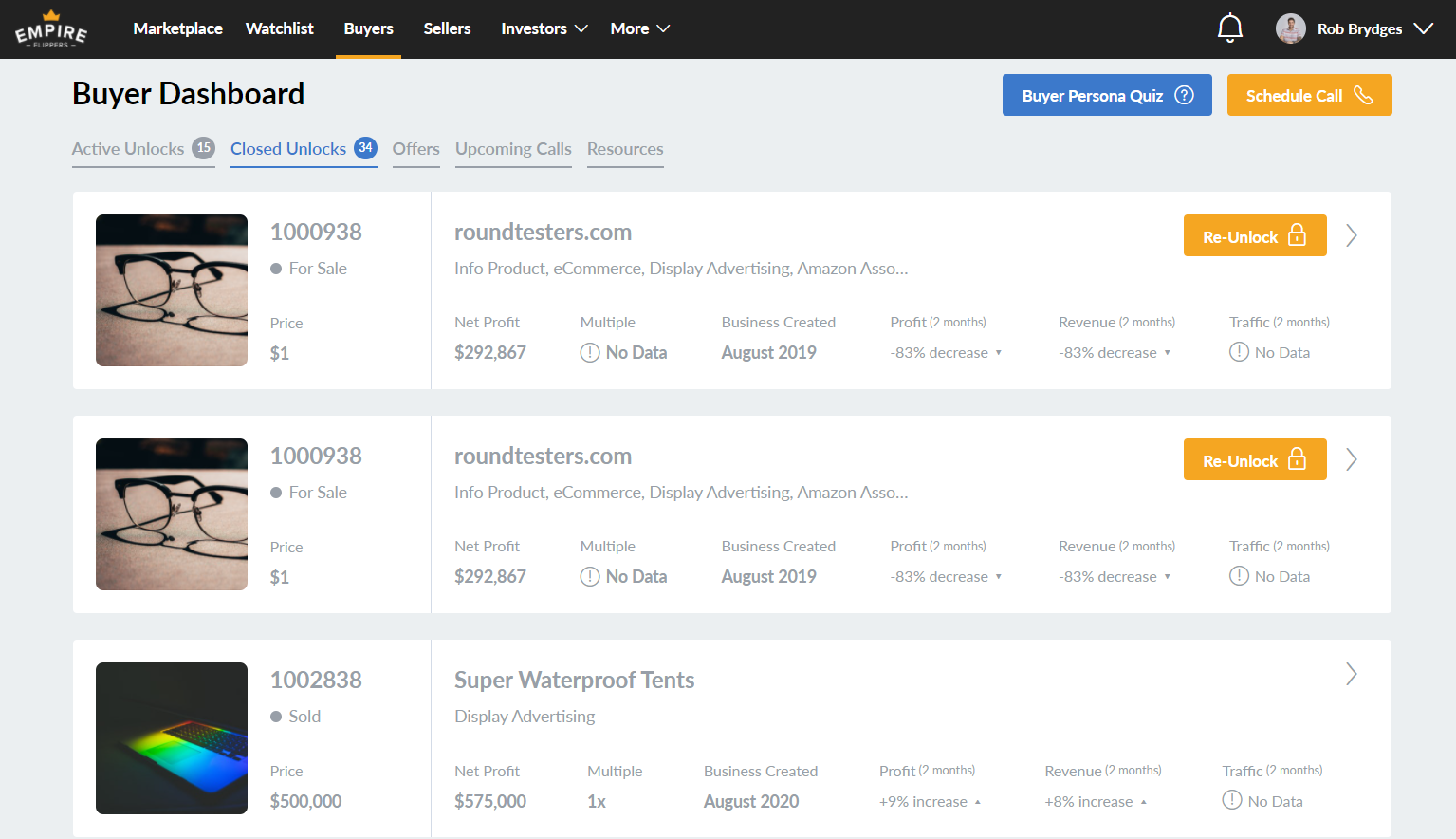Screen dimensions: 1456x839
Task: Switch to the Offers tab
Action: tap(415, 149)
